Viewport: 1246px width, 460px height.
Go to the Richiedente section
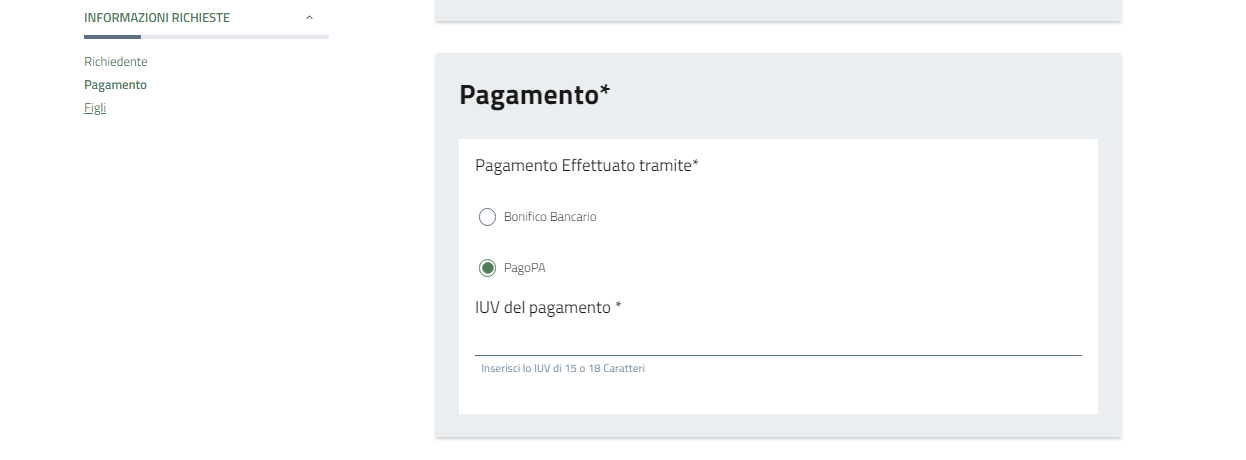[116, 62]
